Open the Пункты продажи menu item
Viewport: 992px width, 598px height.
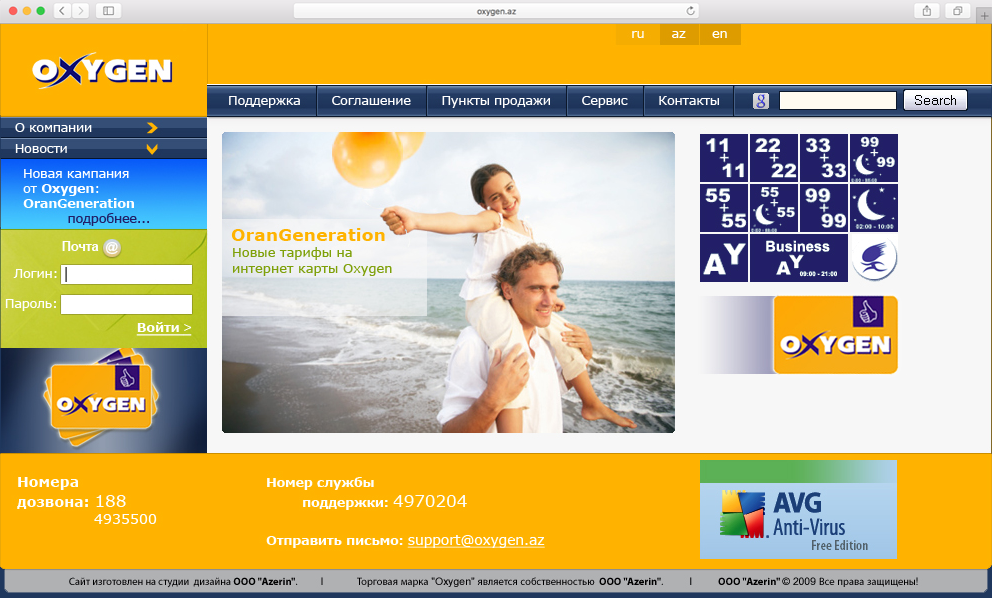tap(496, 101)
